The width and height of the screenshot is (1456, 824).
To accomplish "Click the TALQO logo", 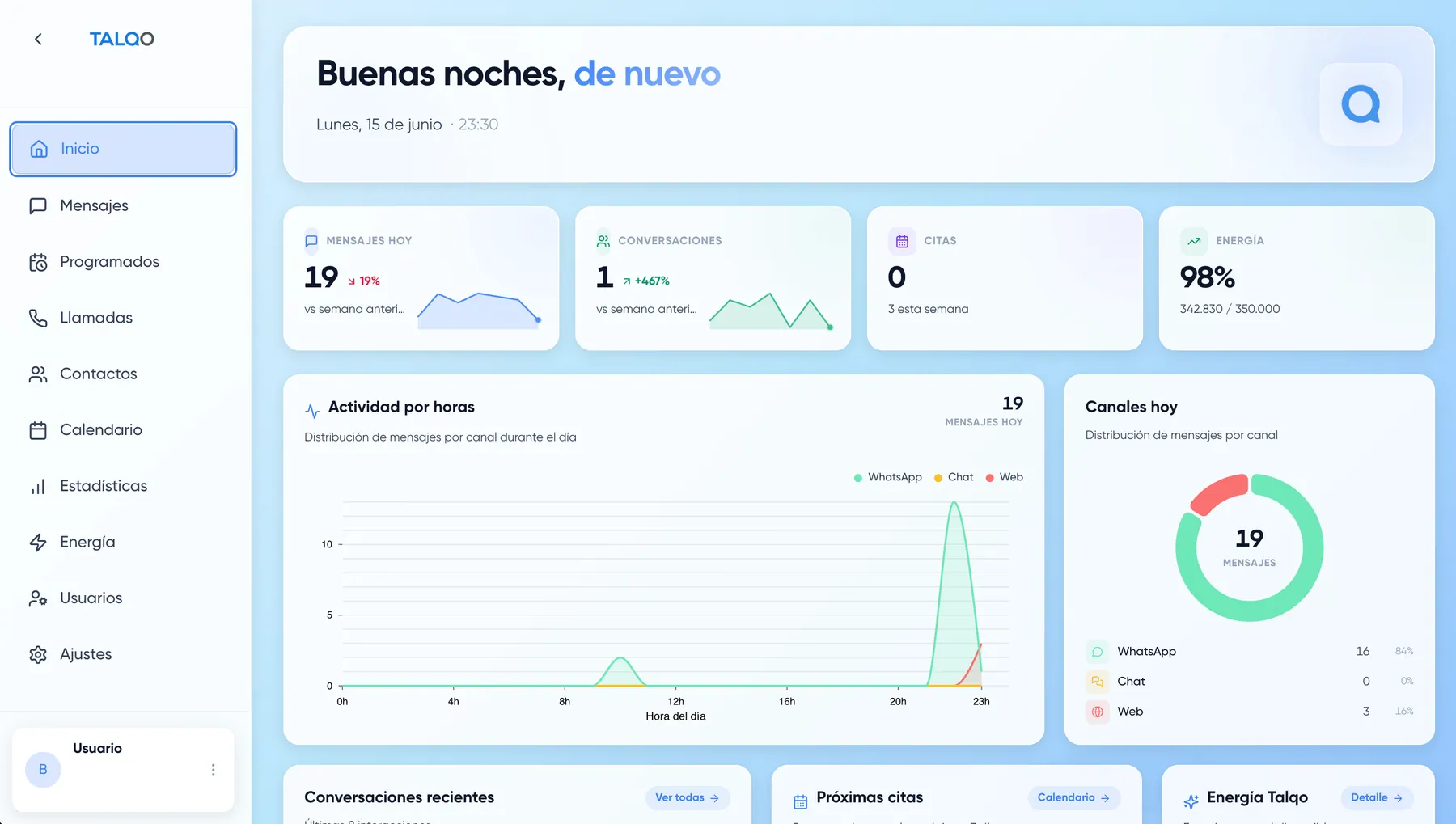I will pos(121,39).
